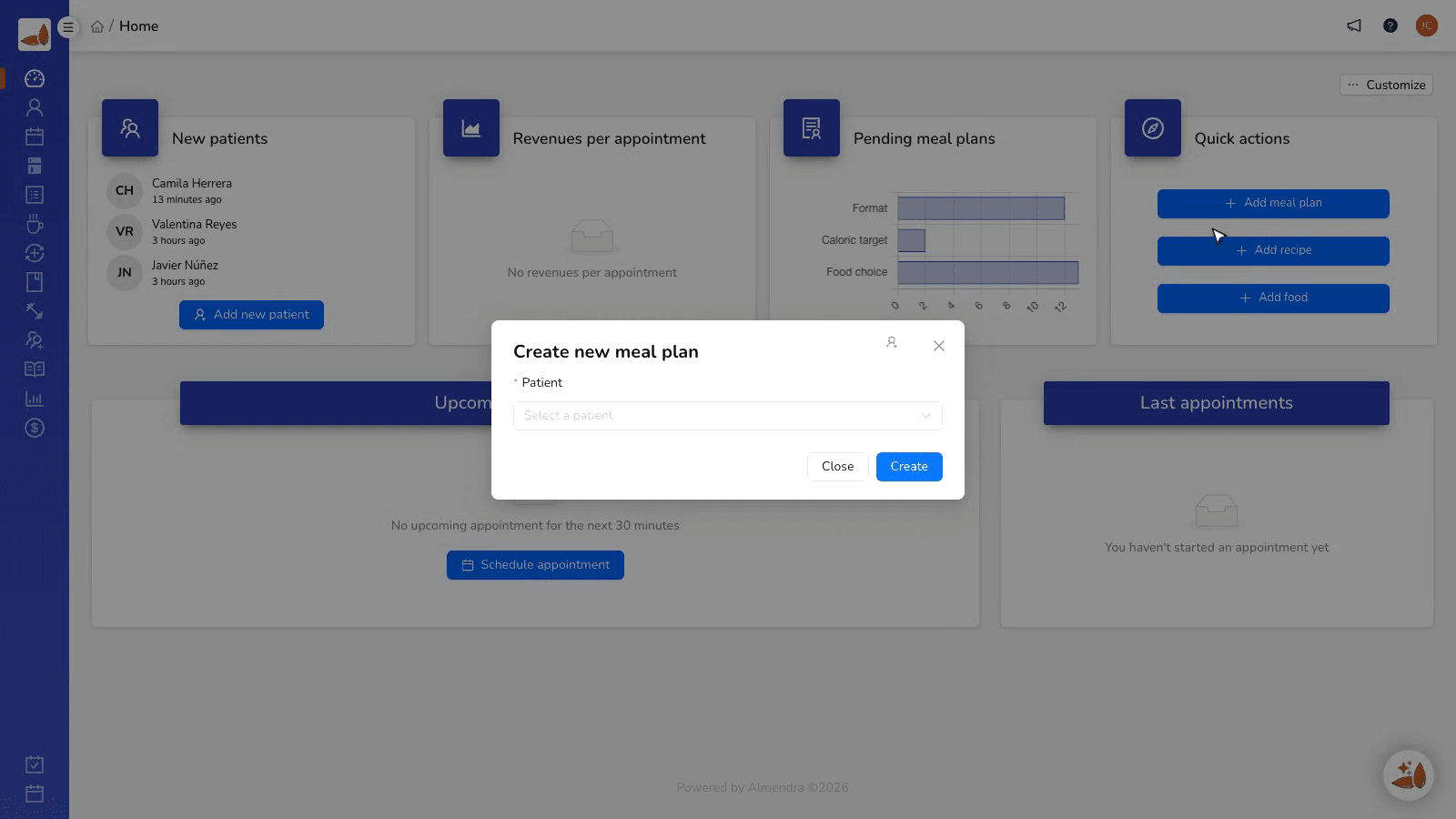
Task: Click the Almendra logo at top left
Action: coord(35,35)
